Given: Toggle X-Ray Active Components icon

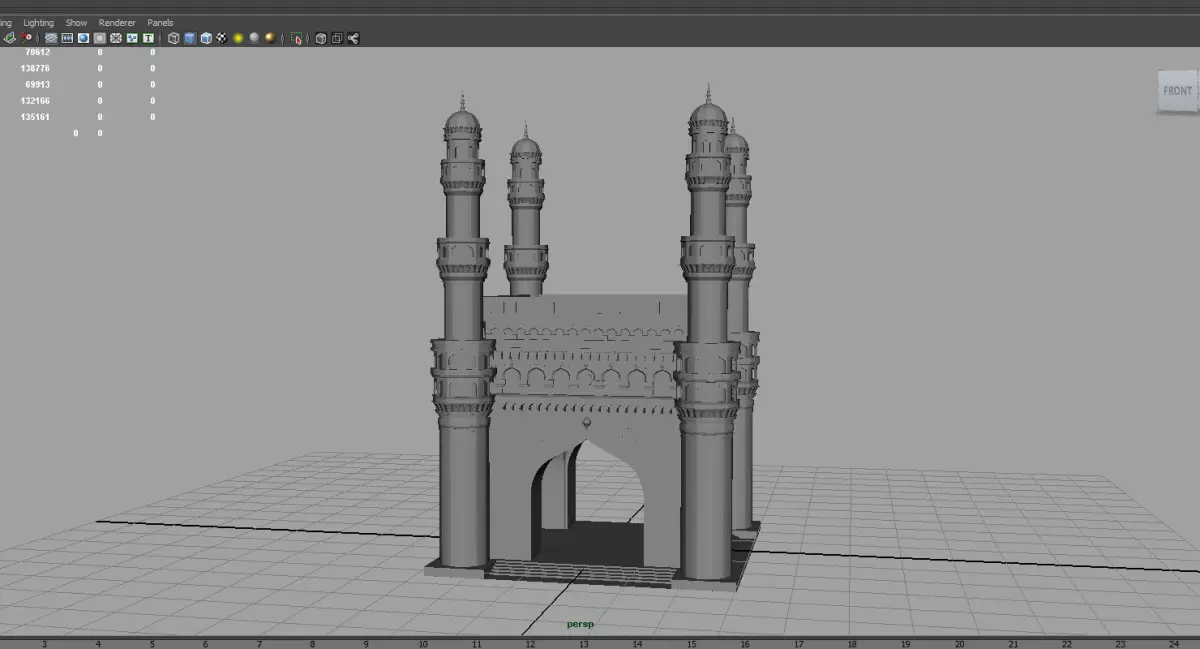Looking at the screenshot, I should pyautogui.click(x=336, y=38).
